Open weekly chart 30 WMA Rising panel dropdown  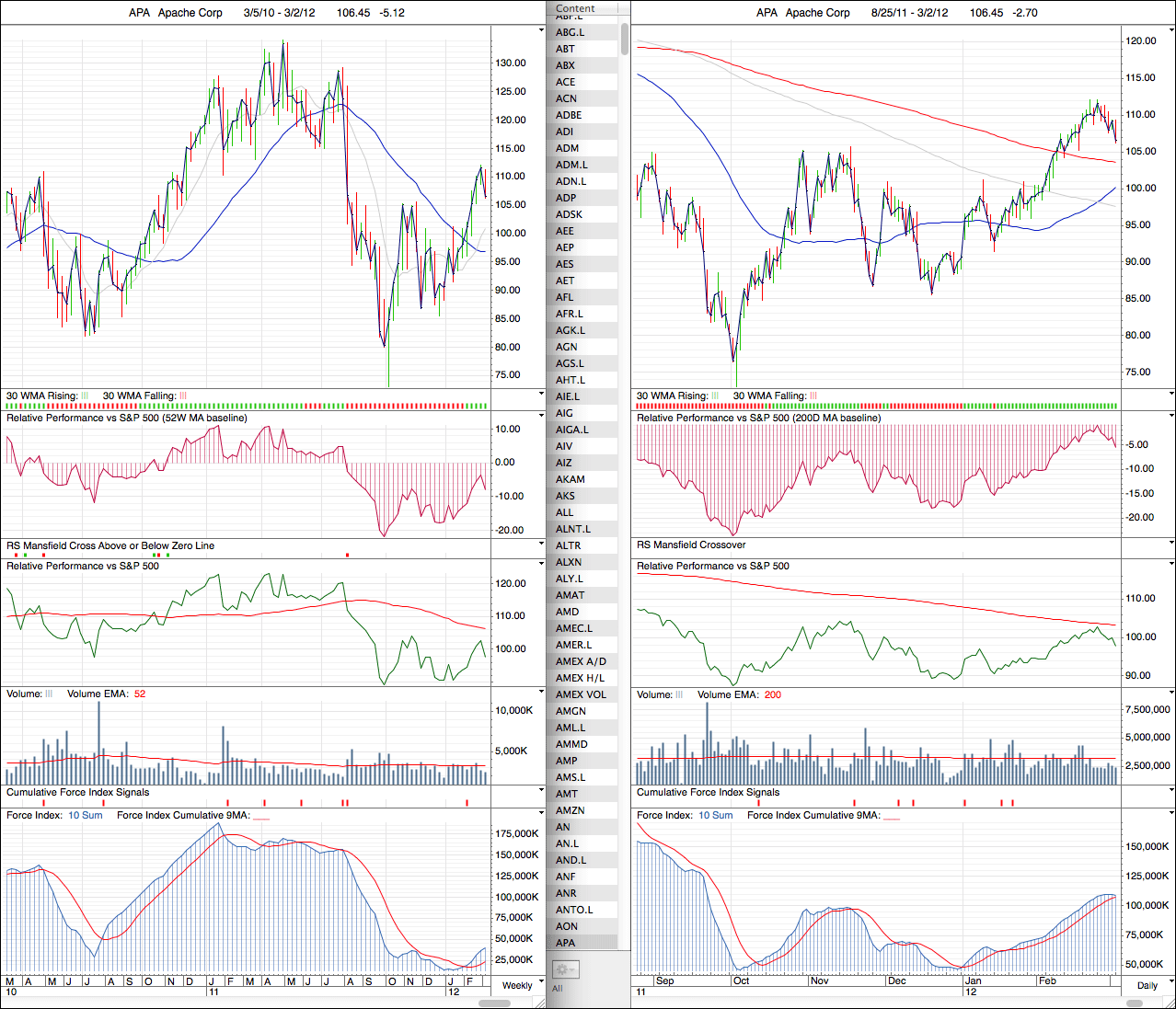click(541, 394)
